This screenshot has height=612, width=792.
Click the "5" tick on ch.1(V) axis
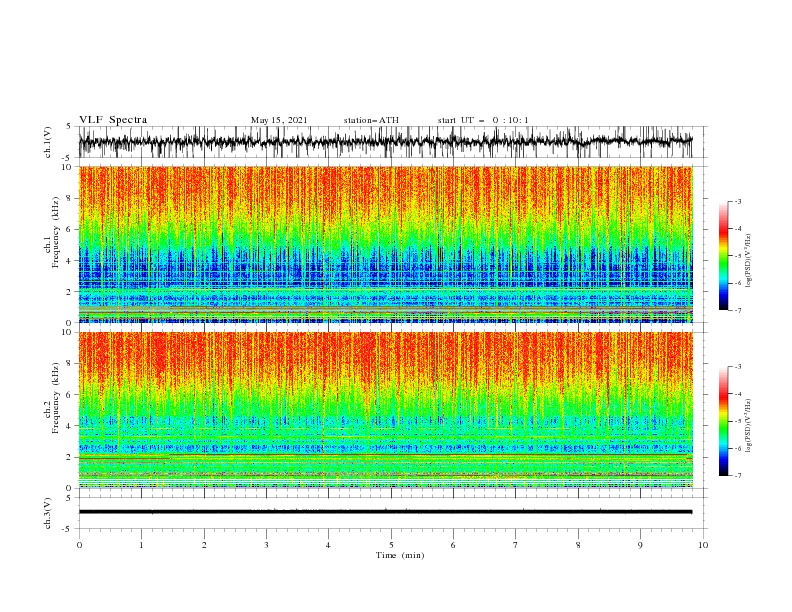pyautogui.click(x=69, y=127)
